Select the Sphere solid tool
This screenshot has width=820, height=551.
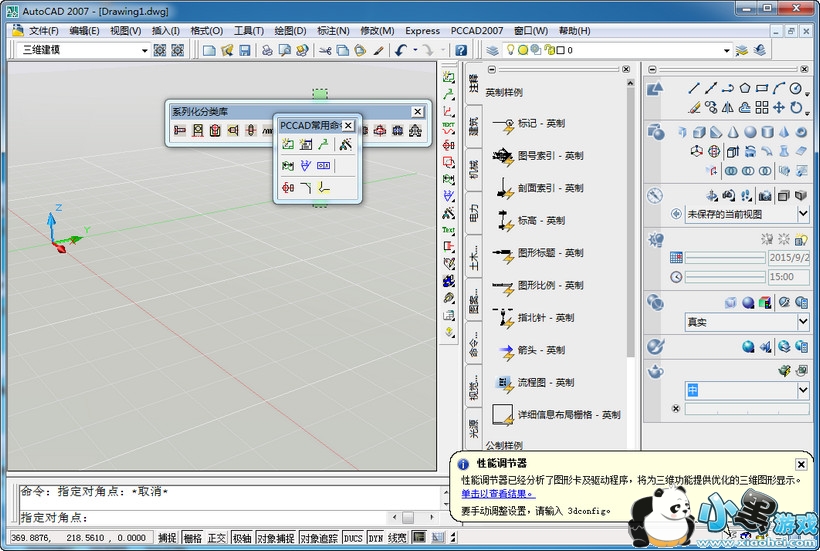point(749,132)
